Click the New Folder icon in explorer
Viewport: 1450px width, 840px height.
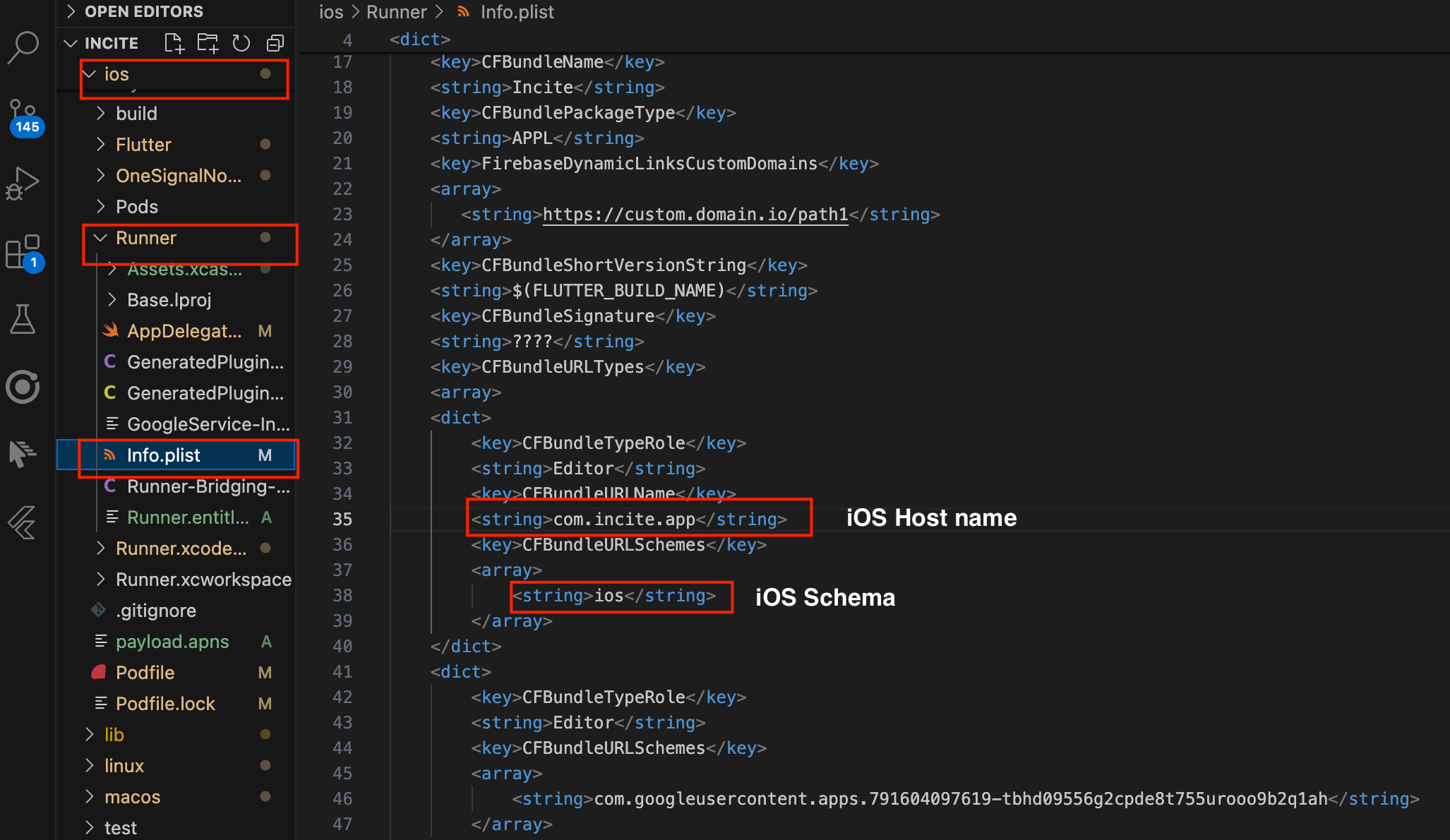[x=208, y=43]
